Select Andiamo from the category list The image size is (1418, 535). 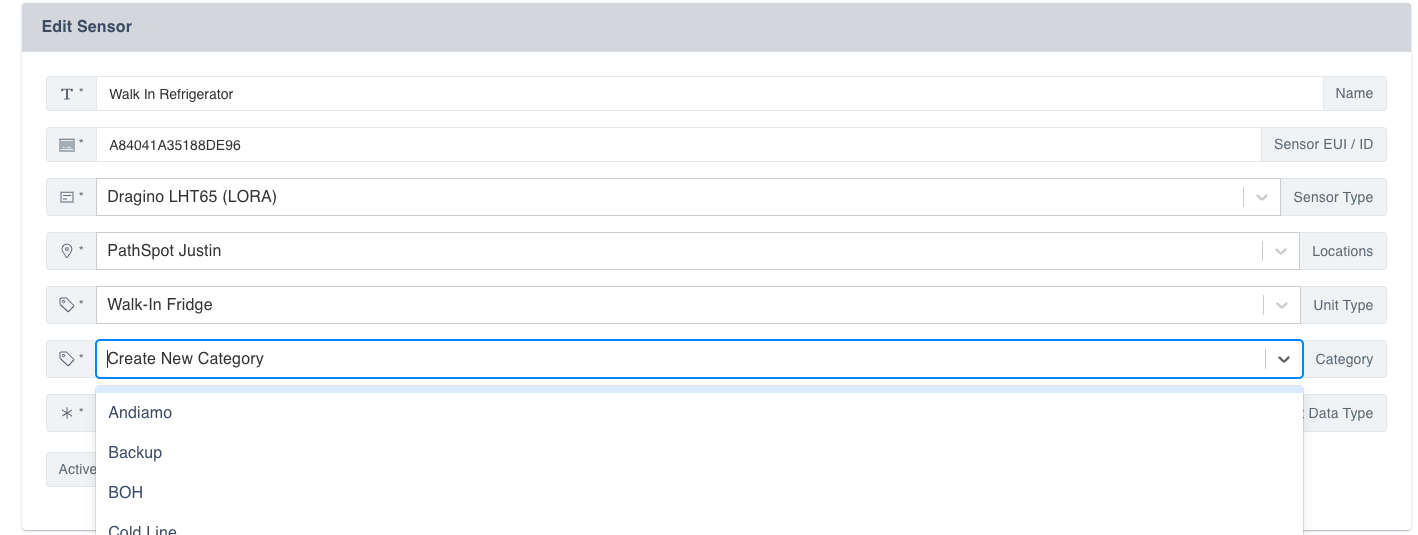140,412
